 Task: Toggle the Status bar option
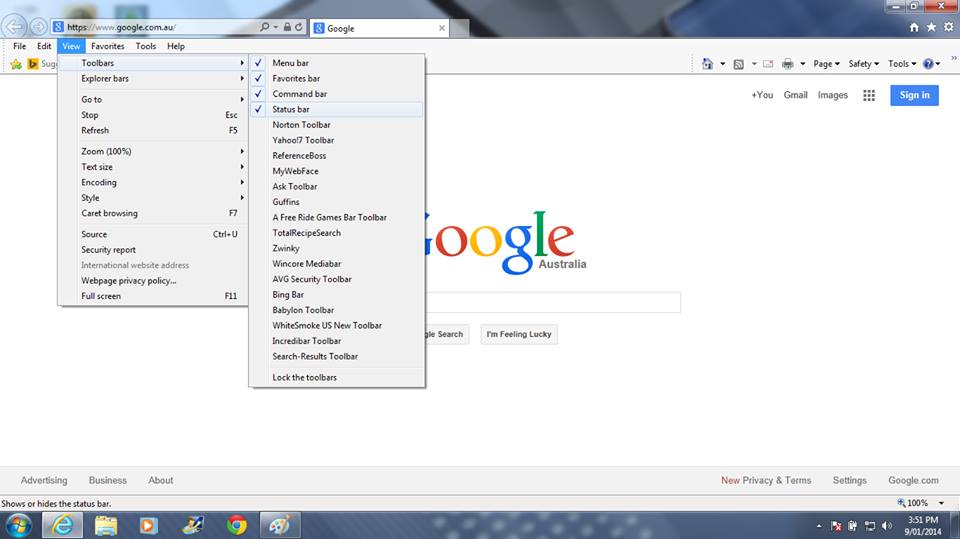click(336, 109)
